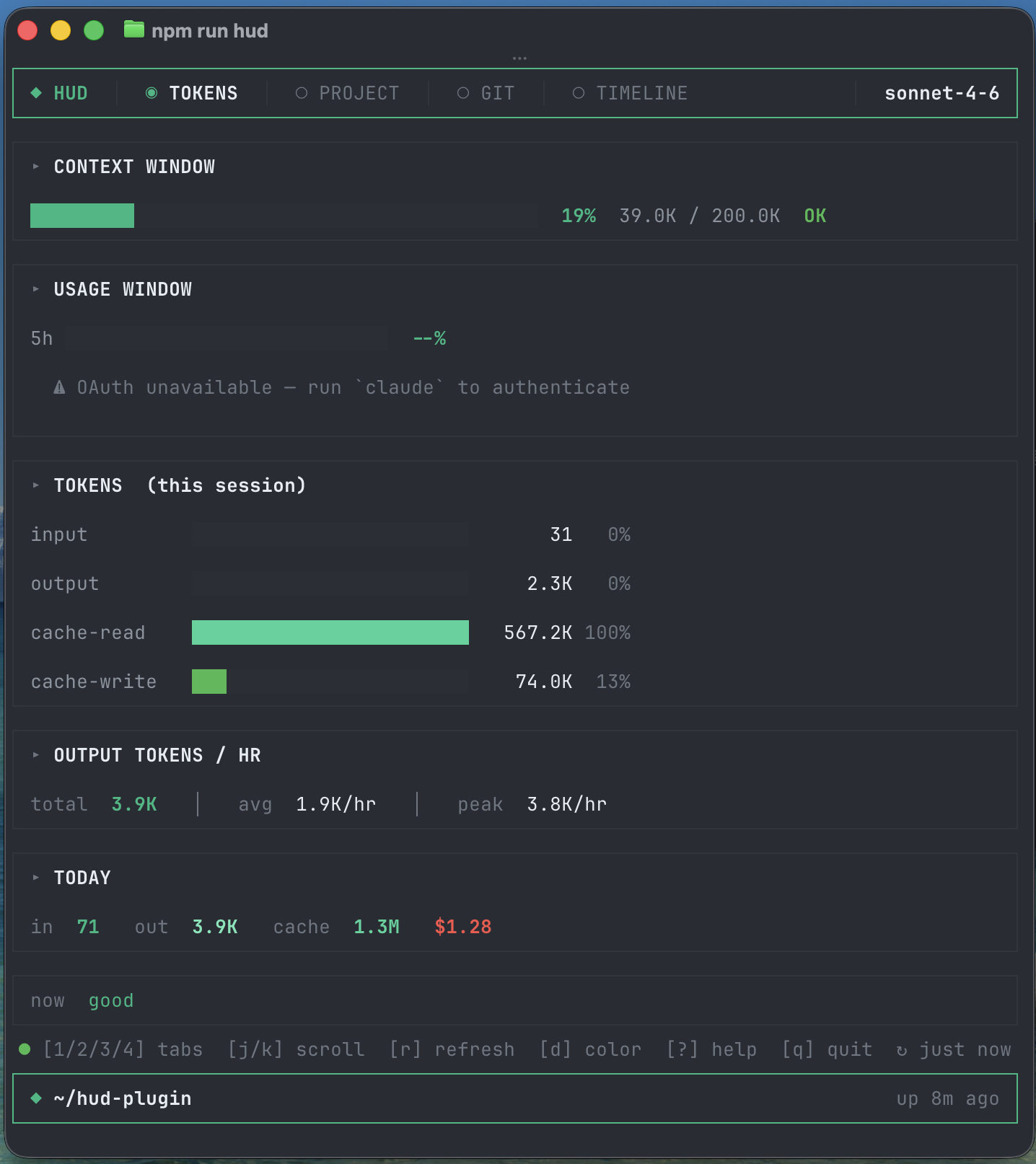1036x1164 pixels.
Task: Collapse the USAGE WINDOW section triangle
Action: click(x=36, y=289)
